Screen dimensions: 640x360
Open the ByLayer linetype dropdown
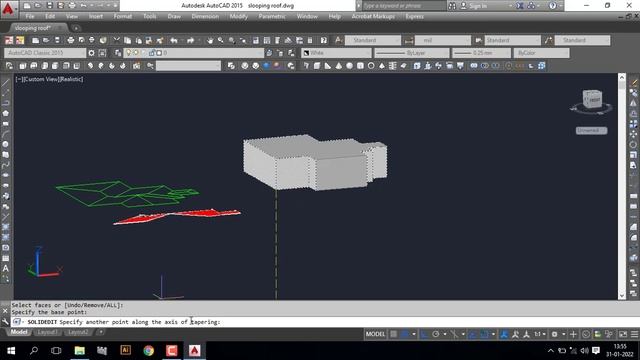[411, 53]
